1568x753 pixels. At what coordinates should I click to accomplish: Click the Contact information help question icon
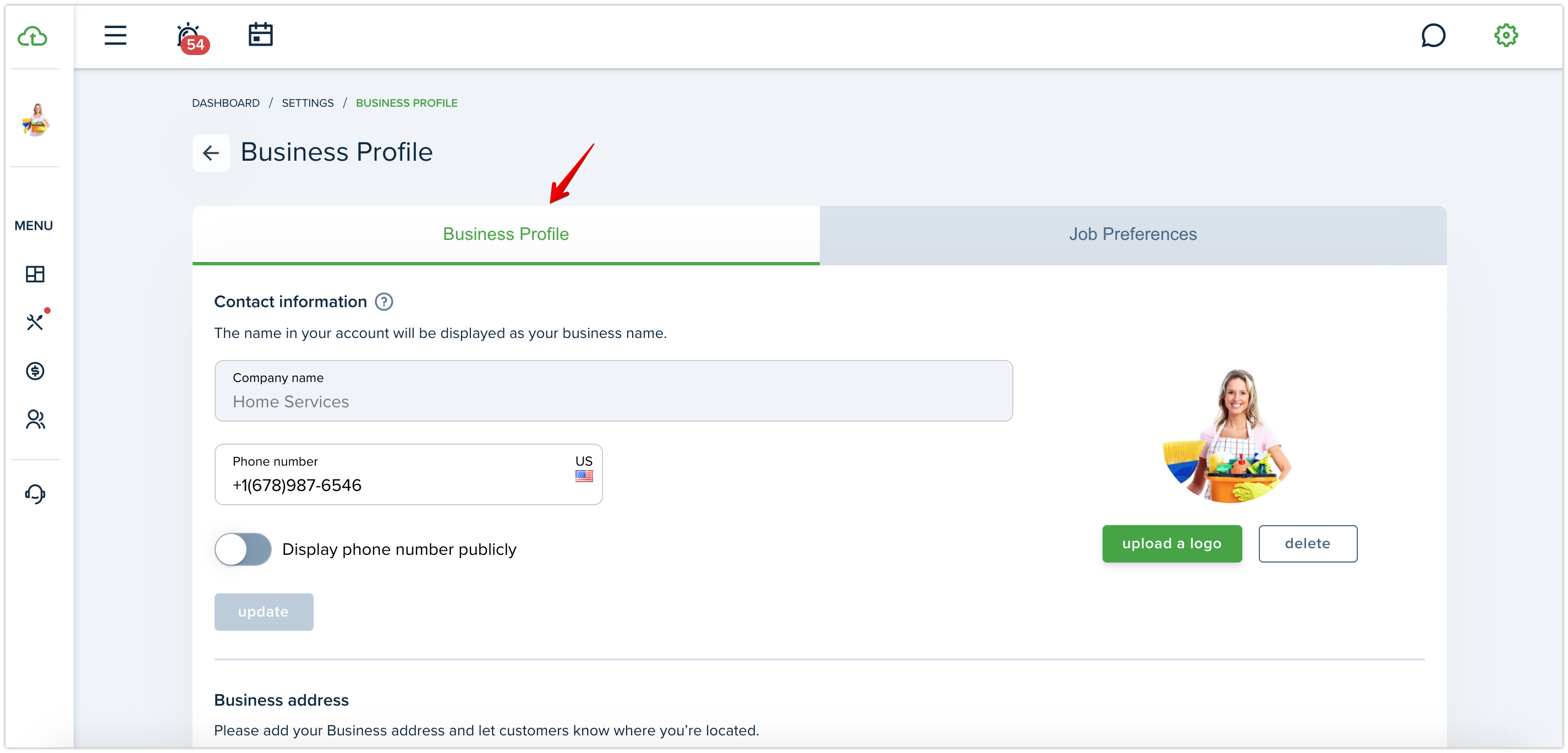coord(384,302)
